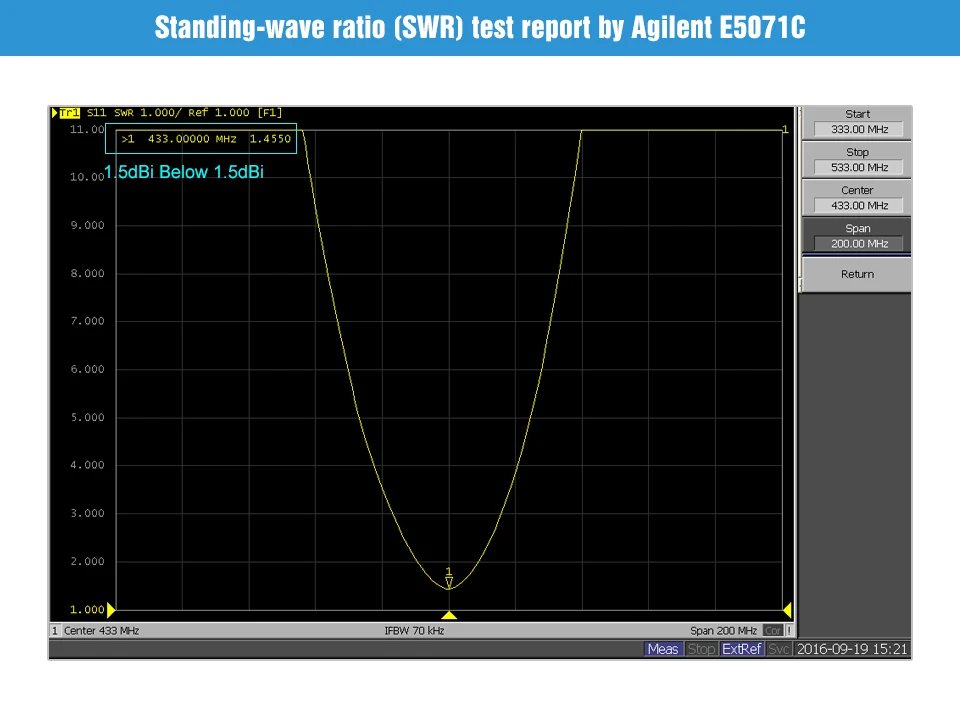This screenshot has width=960, height=711.
Task: Toggle the Meas status indicator
Action: tap(663, 649)
